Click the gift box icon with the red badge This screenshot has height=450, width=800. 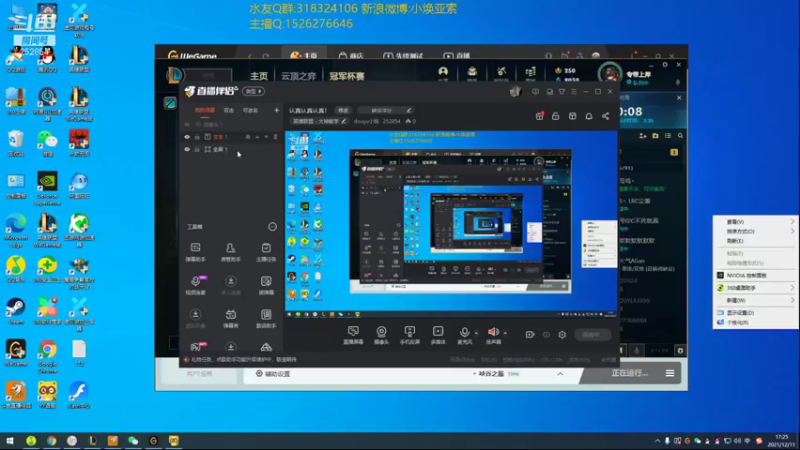(x=539, y=116)
